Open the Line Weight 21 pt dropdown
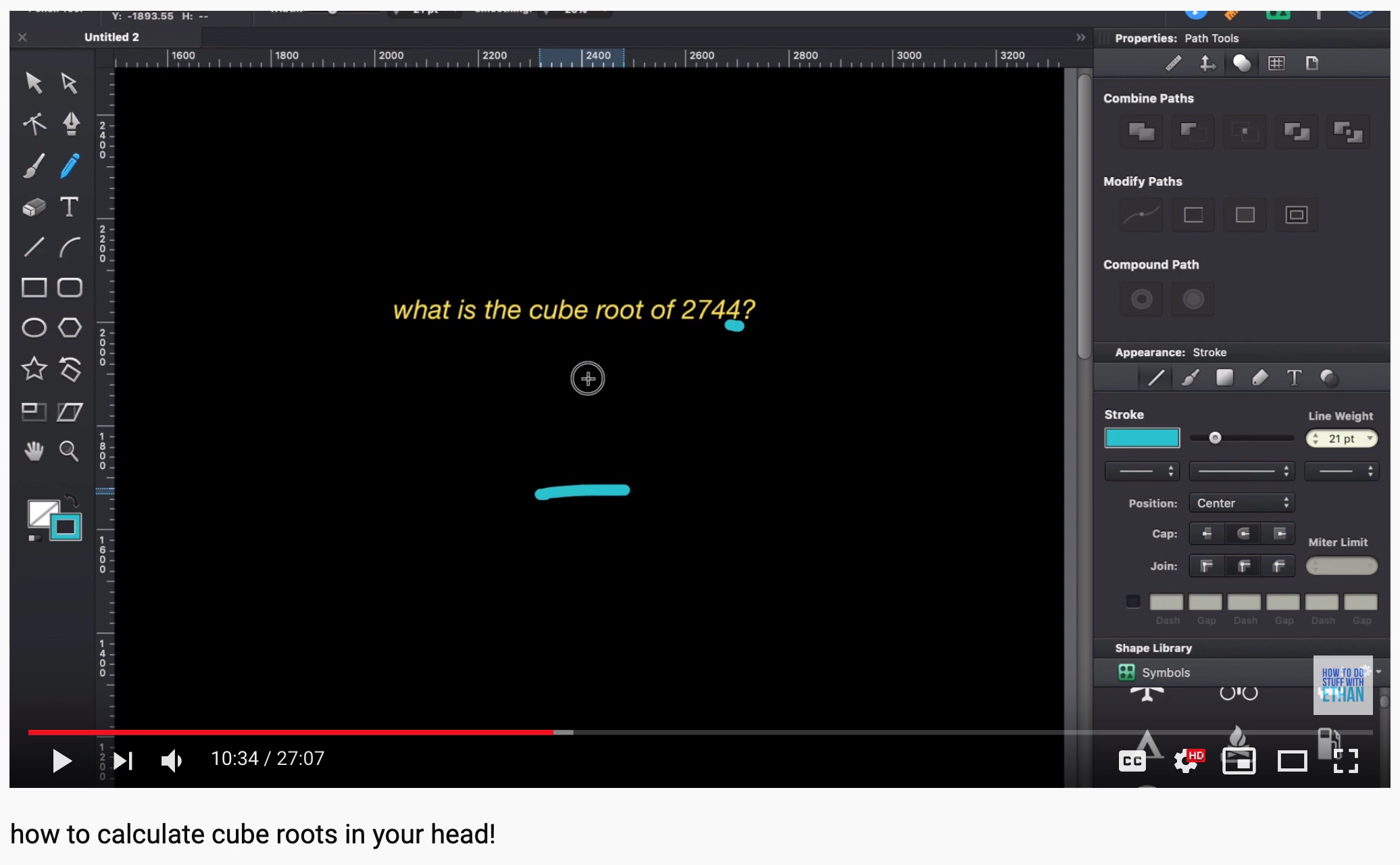Screen dimensions: 1400x865 1369,439
